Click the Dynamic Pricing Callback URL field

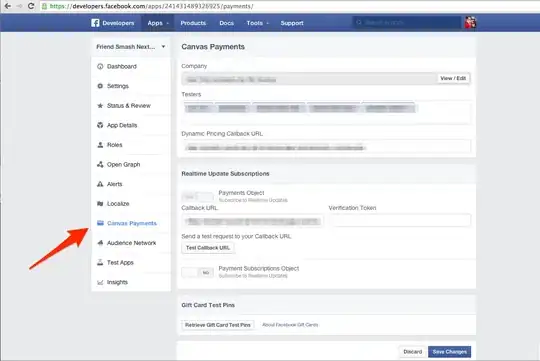coord(326,147)
